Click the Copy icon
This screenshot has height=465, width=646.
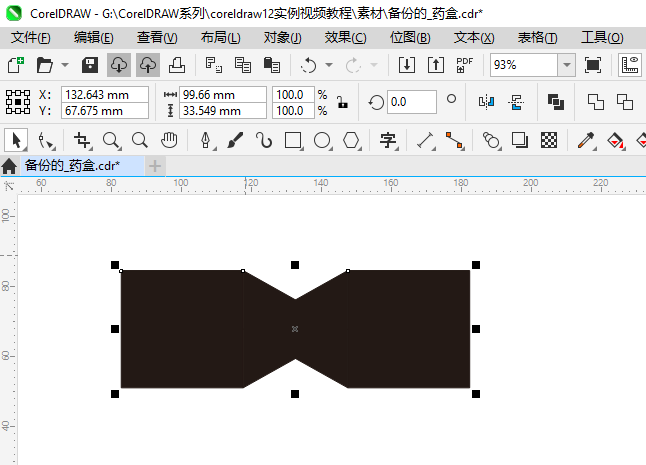(x=243, y=65)
